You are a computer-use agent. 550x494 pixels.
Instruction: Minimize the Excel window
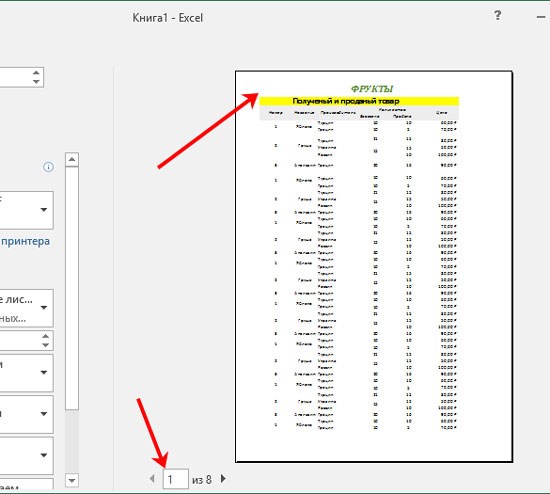(x=541, y=16)
